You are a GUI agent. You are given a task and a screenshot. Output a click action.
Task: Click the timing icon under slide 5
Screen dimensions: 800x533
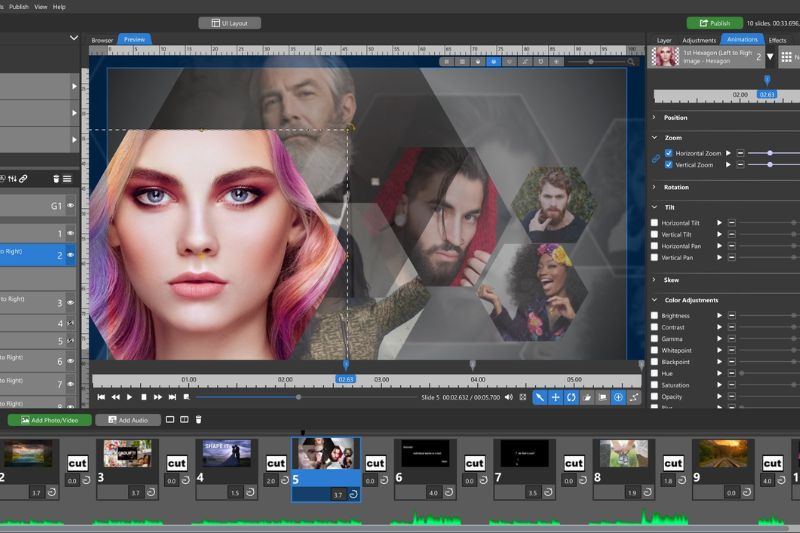[x=353, y=494]
